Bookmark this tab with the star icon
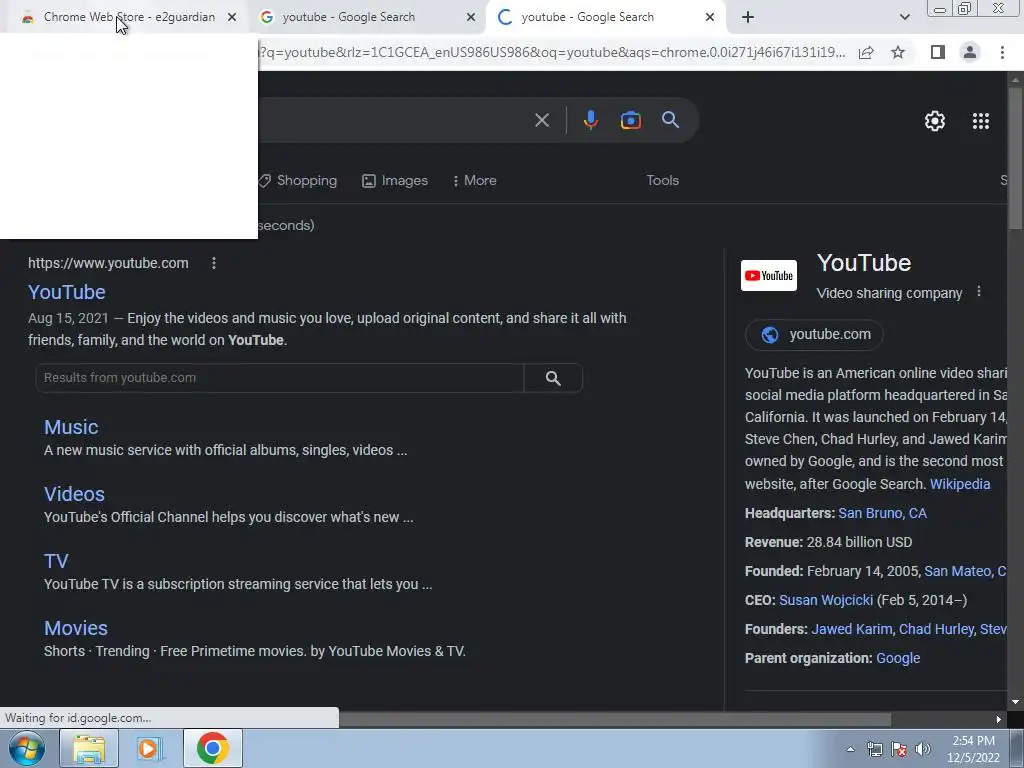 coord(898,52)
